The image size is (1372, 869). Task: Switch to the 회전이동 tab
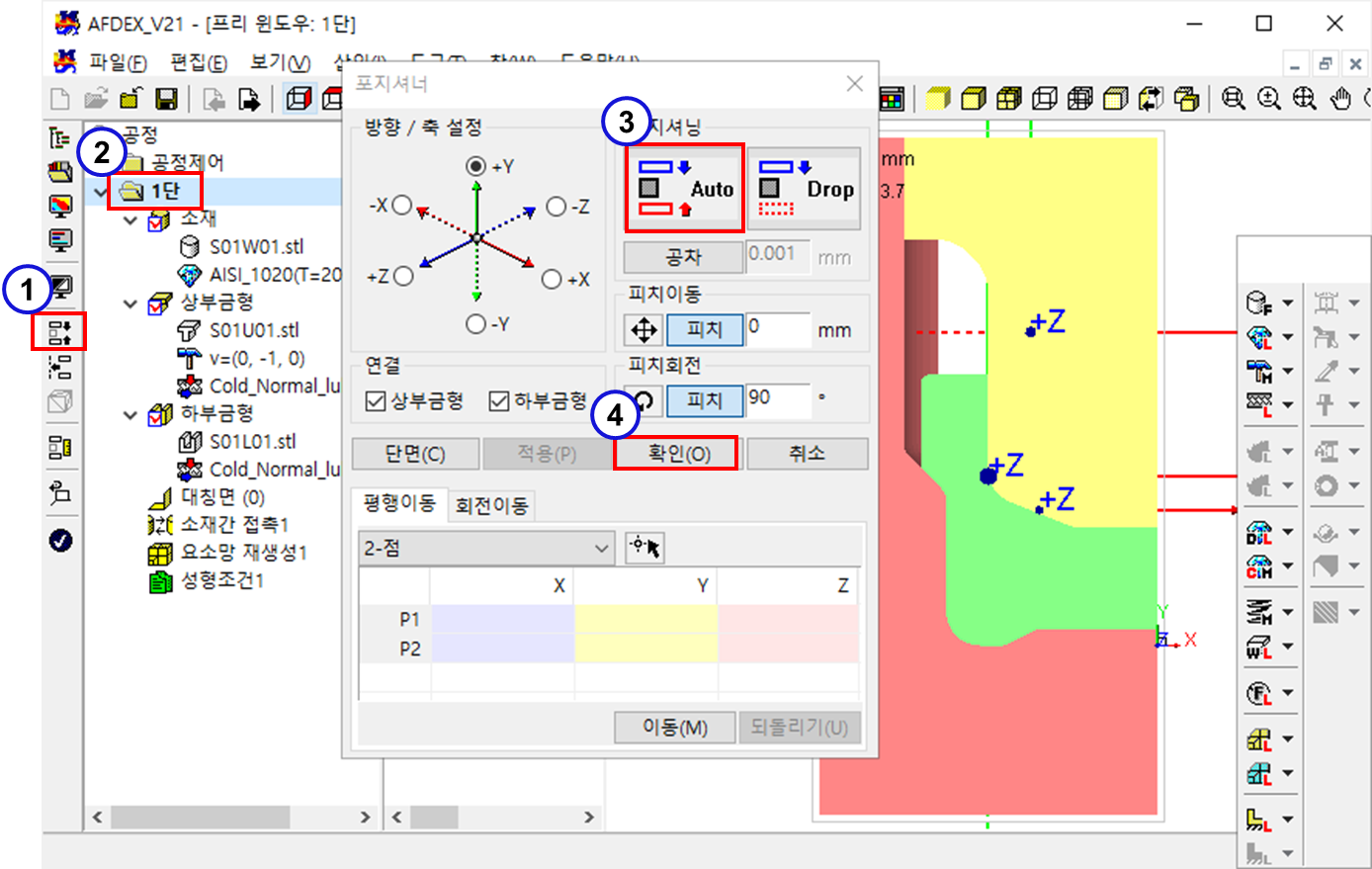click(491, 506)
